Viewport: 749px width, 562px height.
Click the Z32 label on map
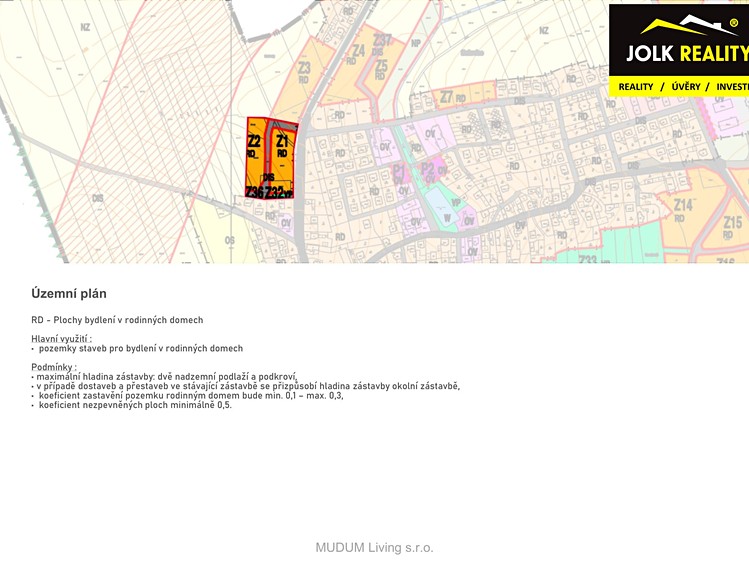point(275,192)
